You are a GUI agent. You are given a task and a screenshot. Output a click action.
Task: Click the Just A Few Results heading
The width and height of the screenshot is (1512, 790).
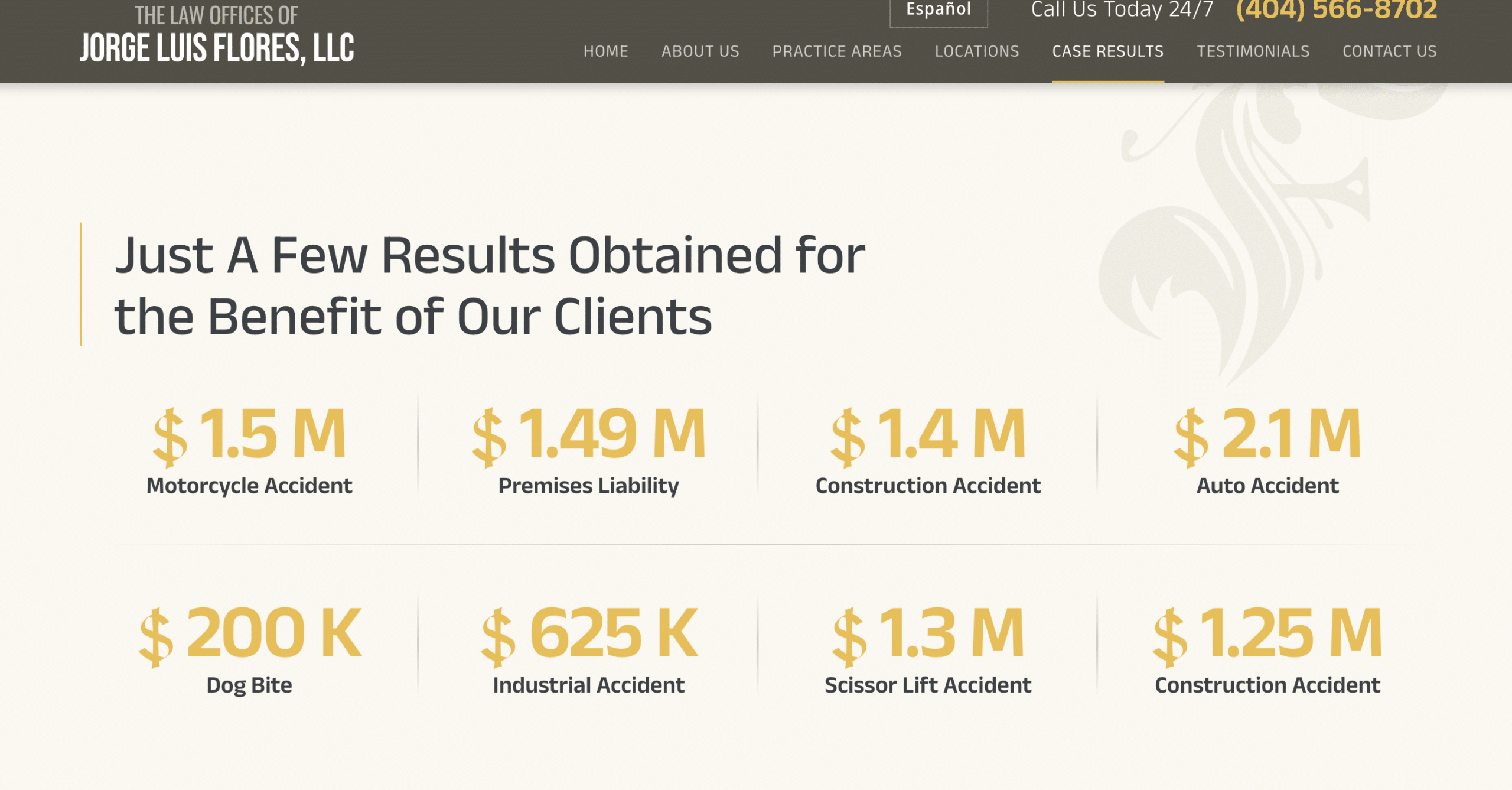coord(489,285)
